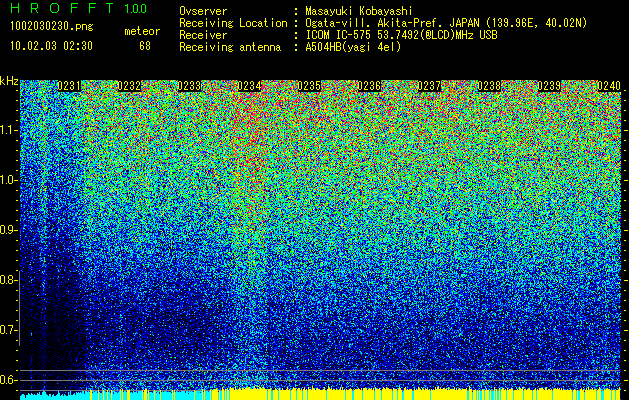Click the 0.8 frequency axis label
This screenshot has width=629, height=400.
(x=8, y=280)
